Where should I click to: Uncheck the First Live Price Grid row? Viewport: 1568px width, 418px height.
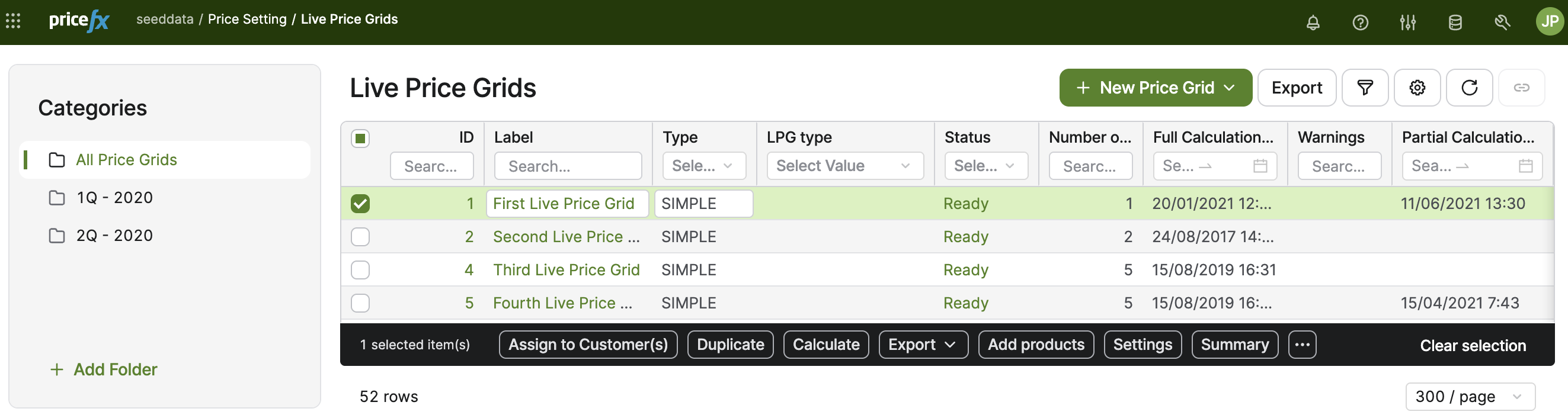360,203
